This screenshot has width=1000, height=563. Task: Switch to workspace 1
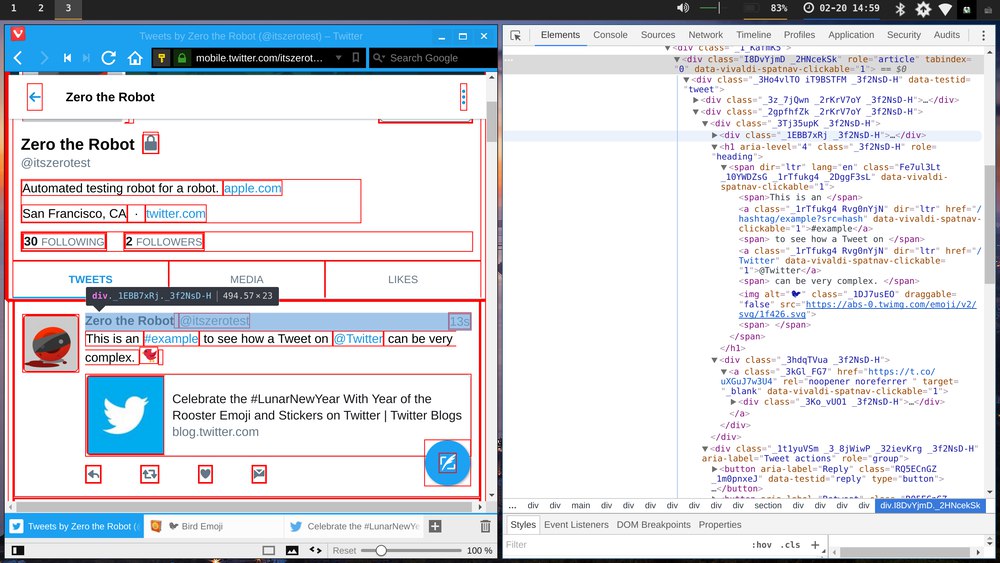click(x=13, y=8)
